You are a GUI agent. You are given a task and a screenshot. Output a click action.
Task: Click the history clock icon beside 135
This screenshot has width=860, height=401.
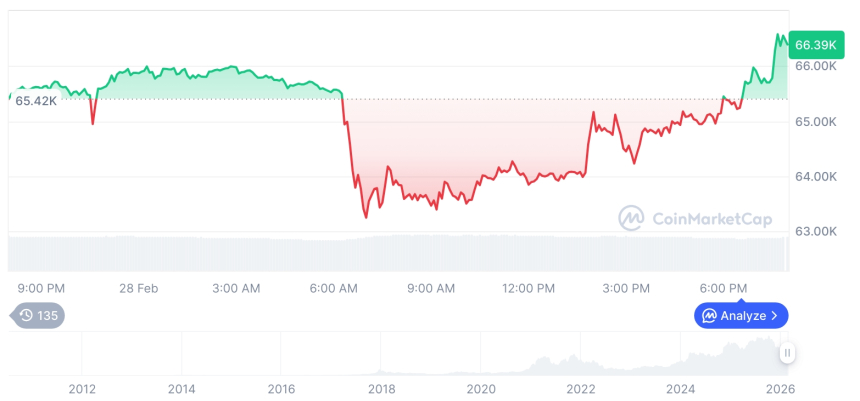[x=26, y=316]
